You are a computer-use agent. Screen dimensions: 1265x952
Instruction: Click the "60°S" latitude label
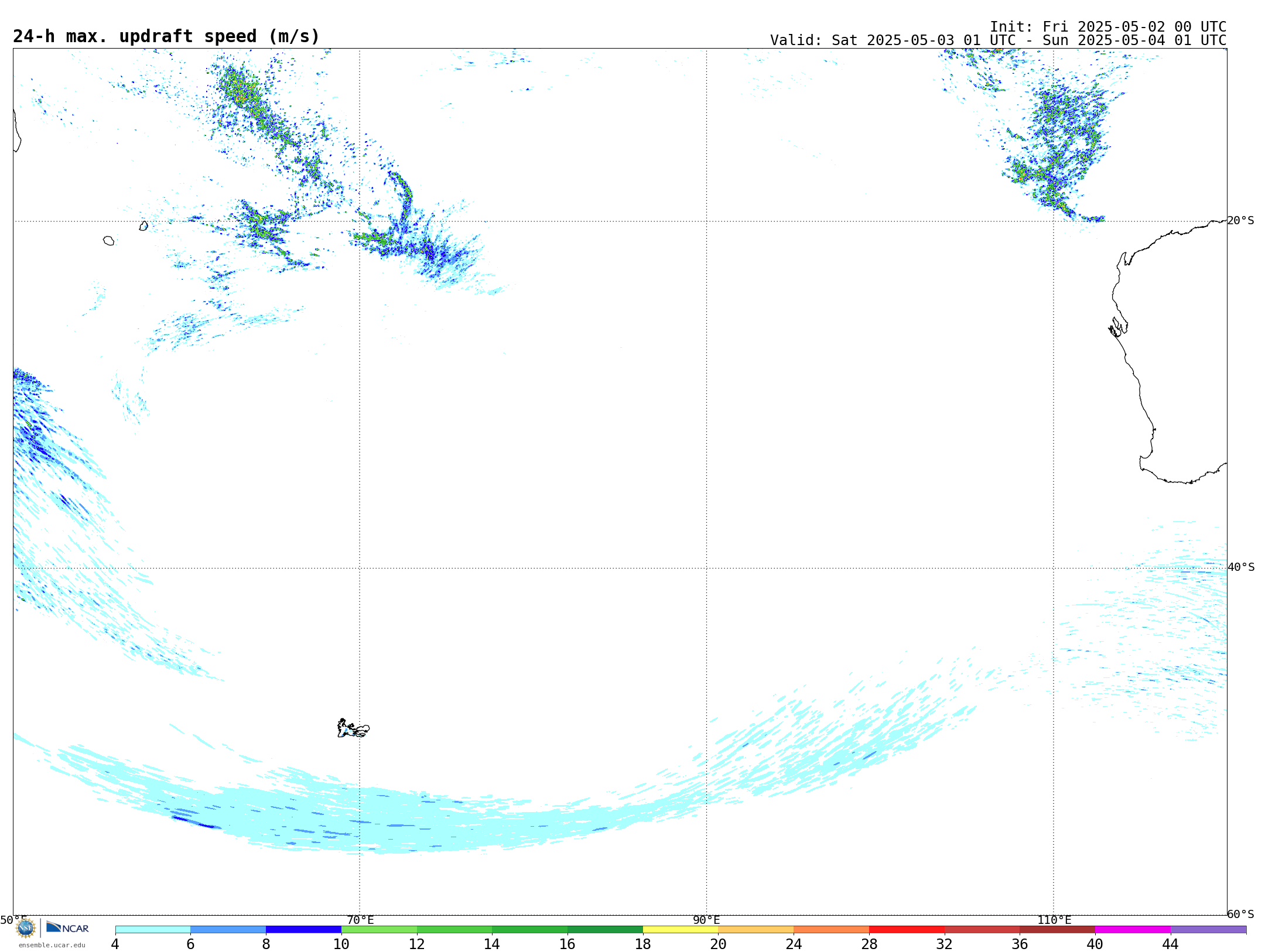[1241, 914]
